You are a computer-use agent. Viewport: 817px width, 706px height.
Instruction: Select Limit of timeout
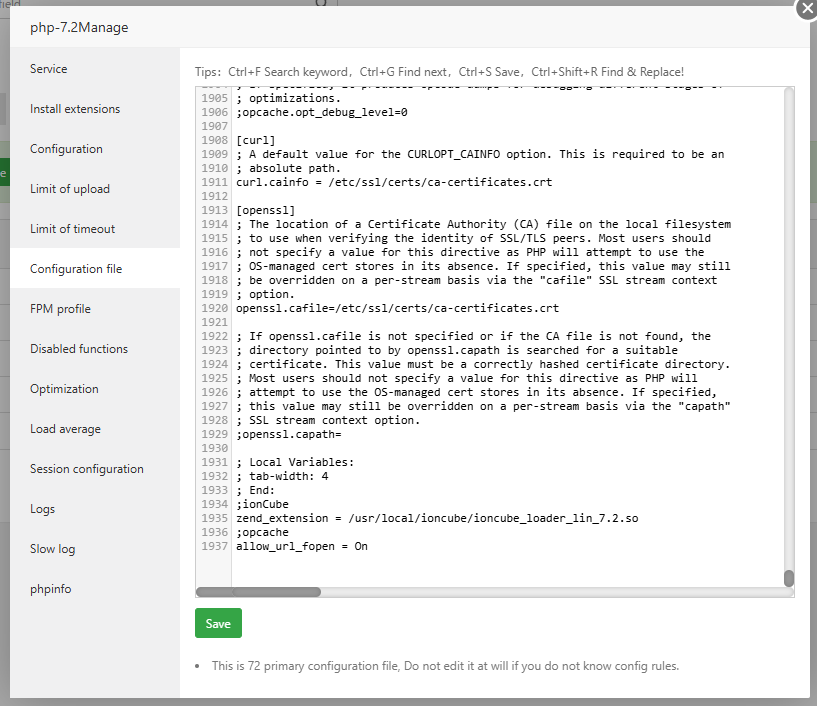pyautogui.click(x=72, y=229)
